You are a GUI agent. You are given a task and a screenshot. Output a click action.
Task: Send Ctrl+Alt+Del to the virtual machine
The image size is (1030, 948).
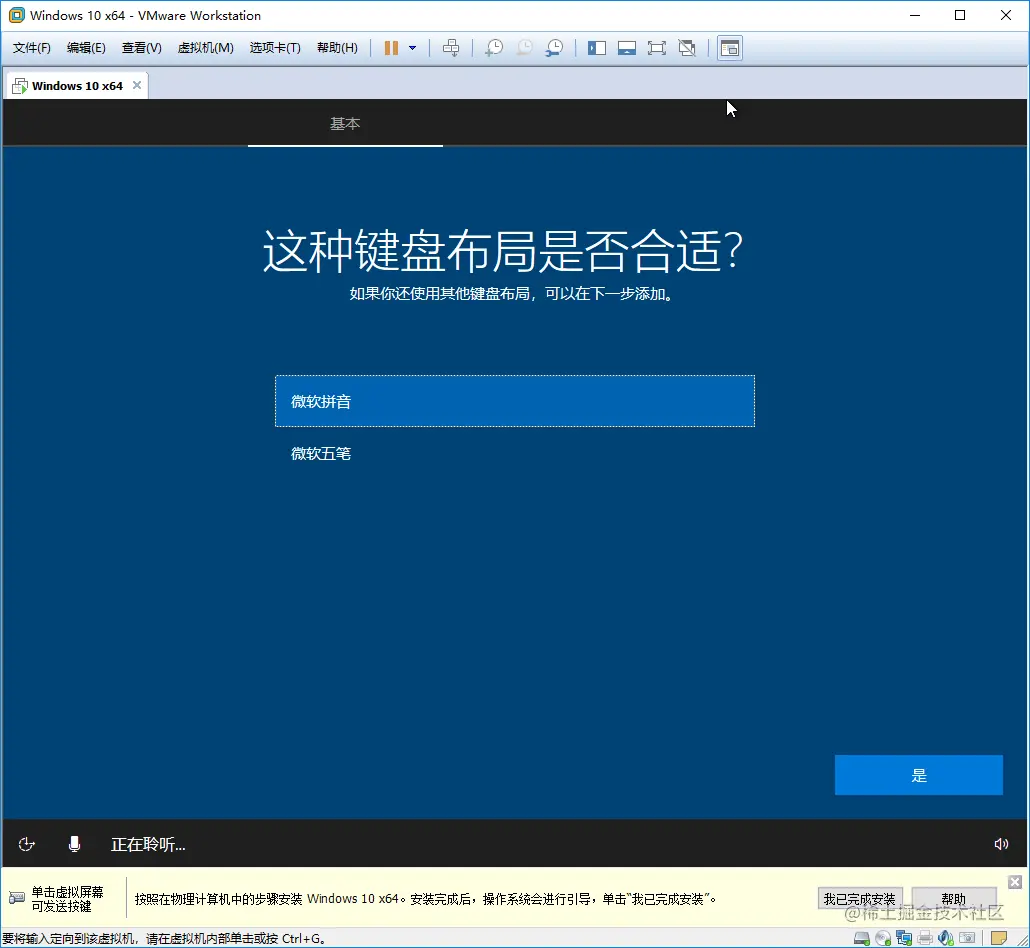click(x=451, y=48)
